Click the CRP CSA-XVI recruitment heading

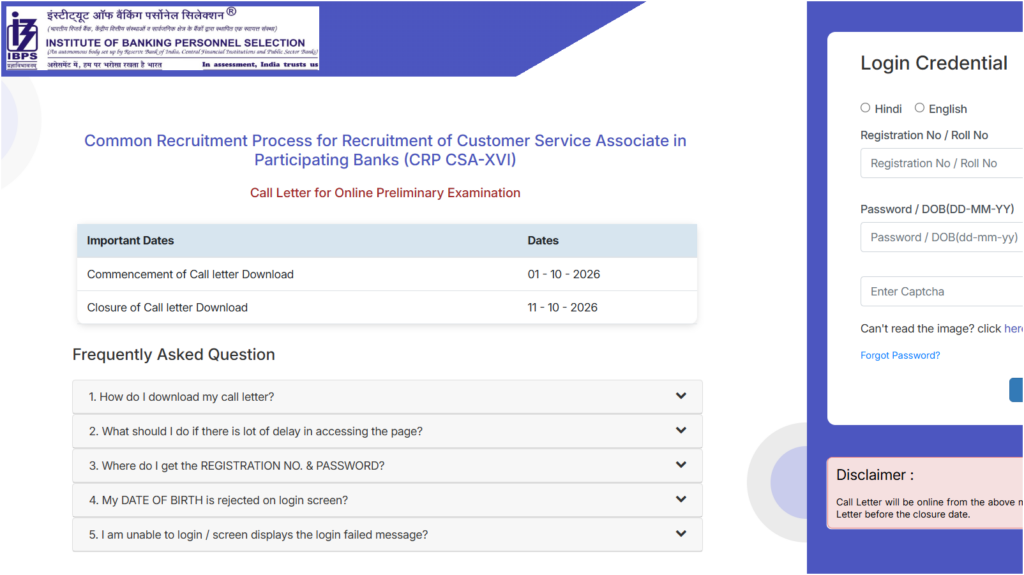pyautogui.click(x=385, y=150)
